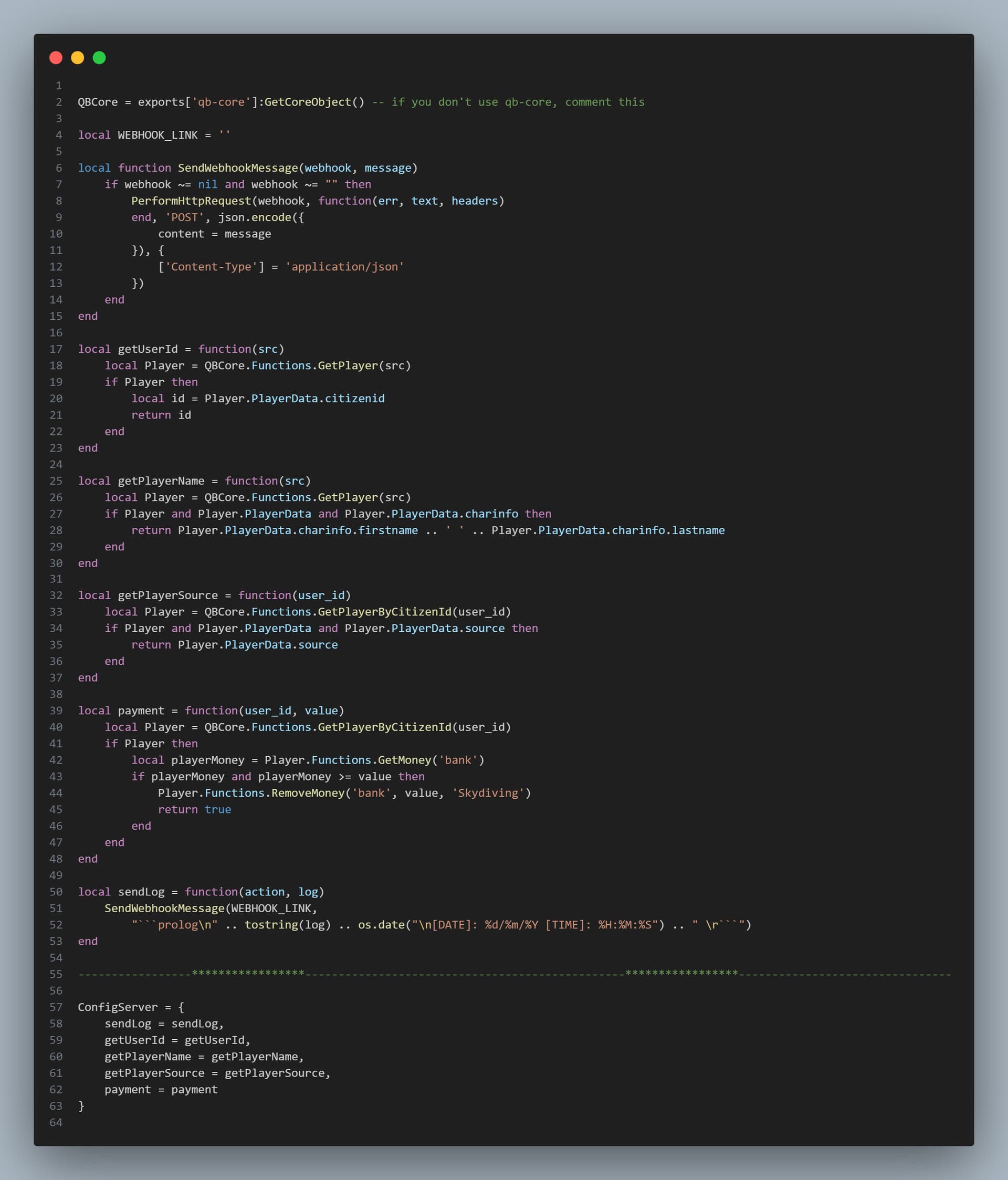The height and width of the screenshot is (1180, 1008).
Task: Click line number 2 in gutter
Action: pyautogui.click(x=58, y=102)
